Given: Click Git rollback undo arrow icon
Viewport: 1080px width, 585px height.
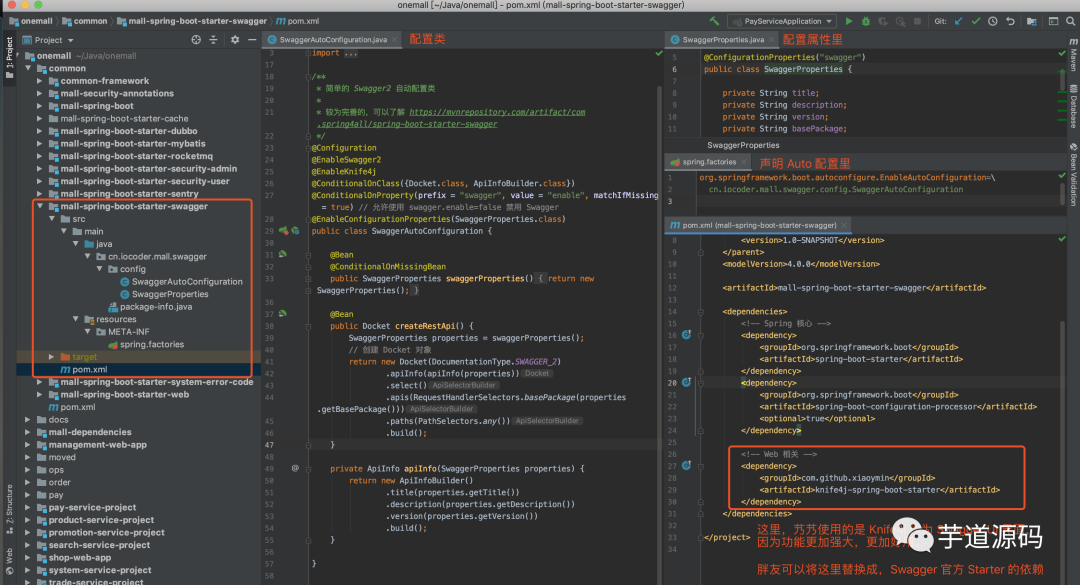Looking at the screenshot, I should (1010, 21).
